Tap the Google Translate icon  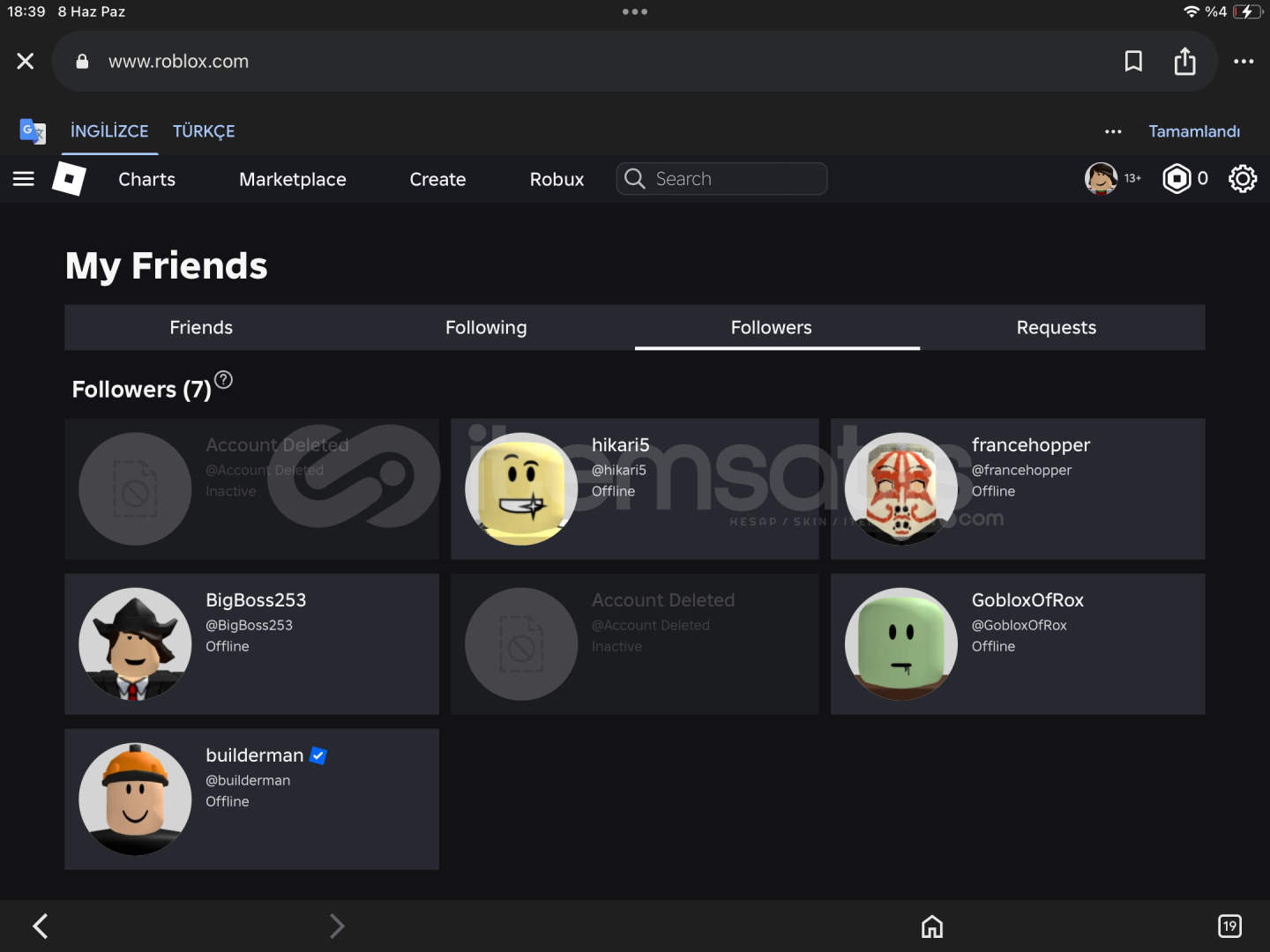[x=33, y=130]
